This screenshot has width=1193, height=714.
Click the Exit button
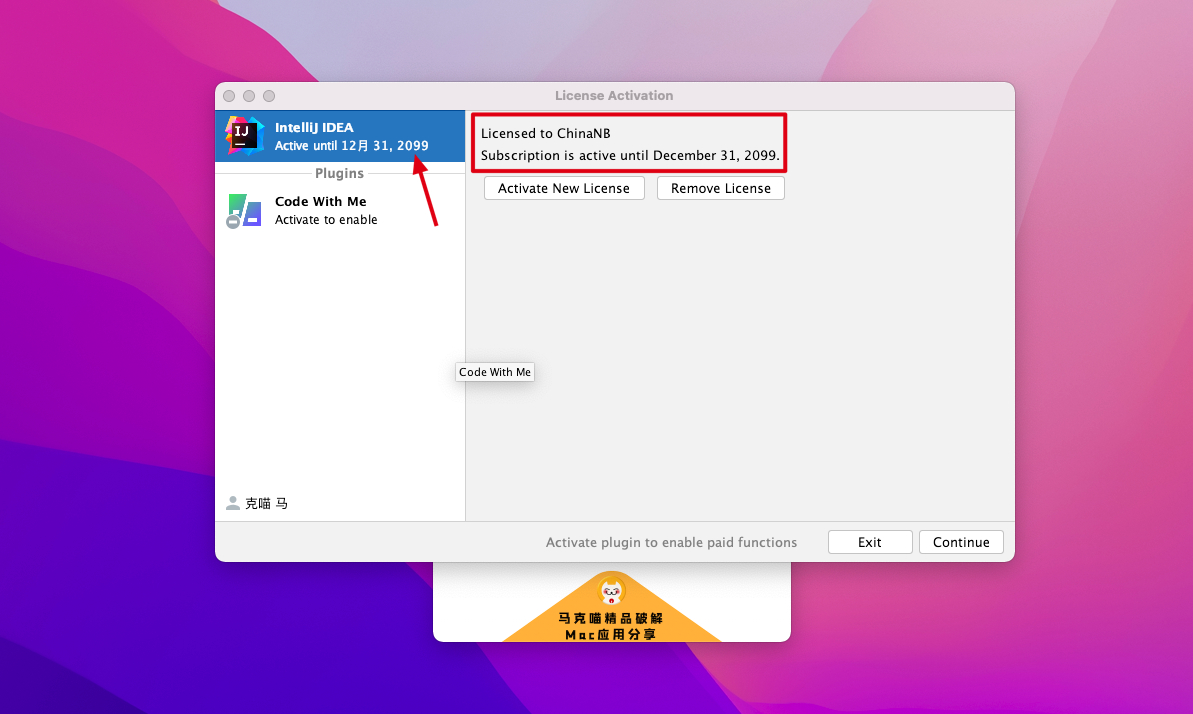(x=870, y=542)
